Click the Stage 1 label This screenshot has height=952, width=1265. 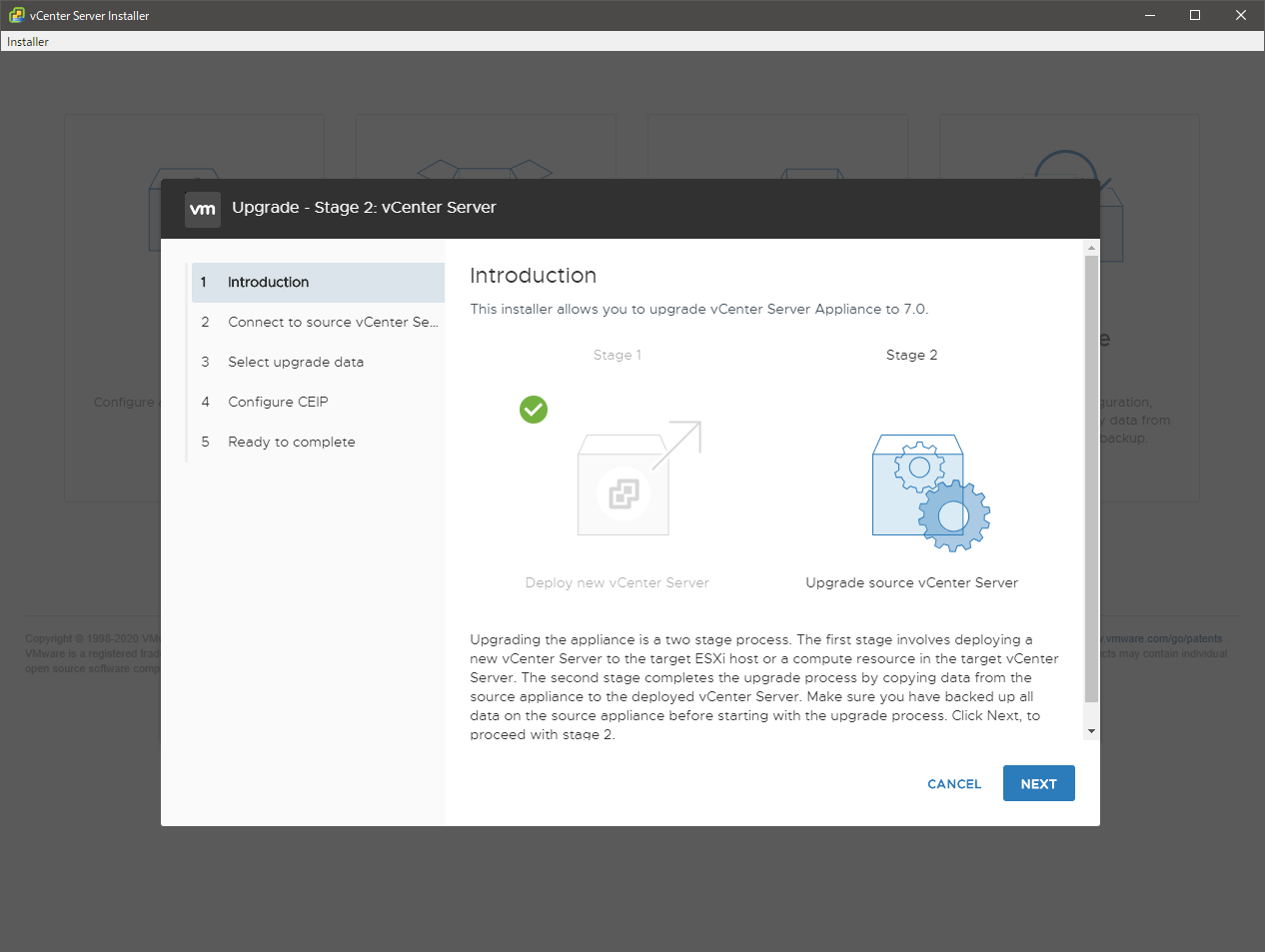coord(617,356)
